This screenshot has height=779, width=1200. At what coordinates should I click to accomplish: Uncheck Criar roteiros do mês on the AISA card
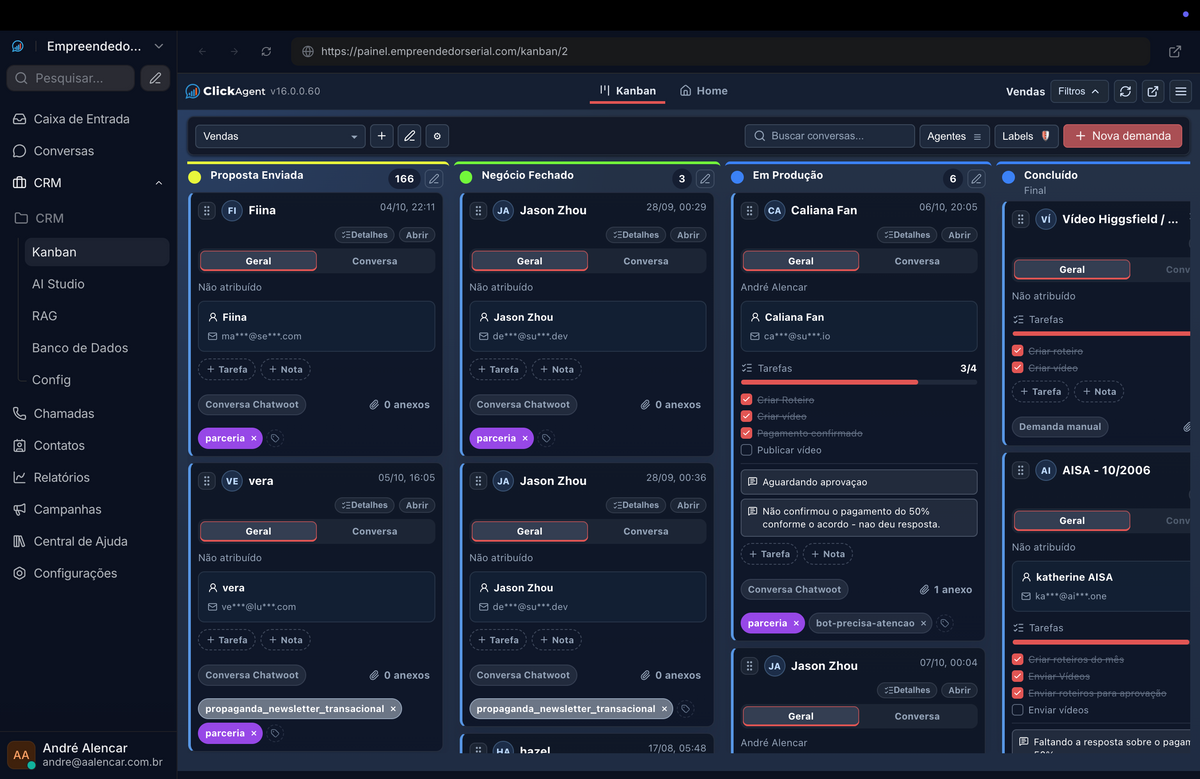(1017, 660)
